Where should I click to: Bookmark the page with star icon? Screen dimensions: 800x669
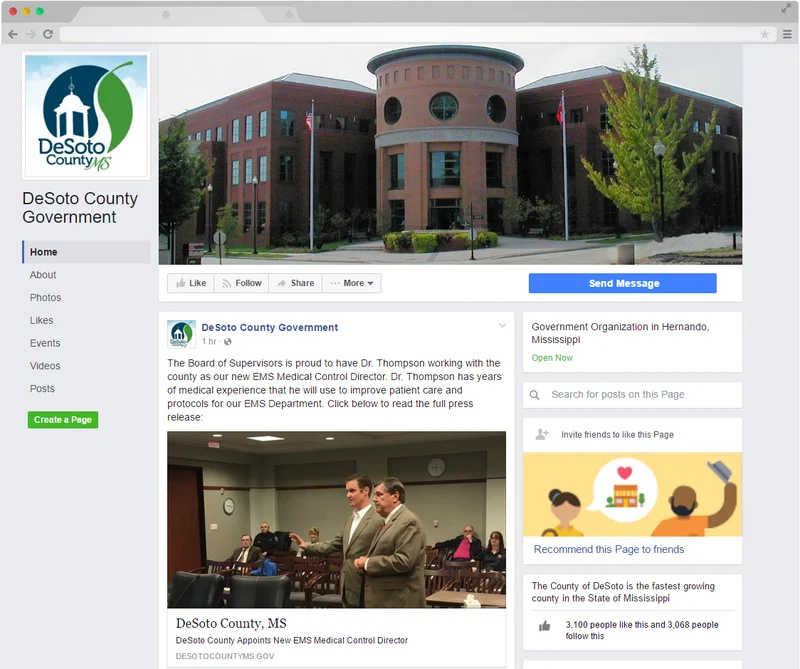pyautogui.click(x=764, y=34)
